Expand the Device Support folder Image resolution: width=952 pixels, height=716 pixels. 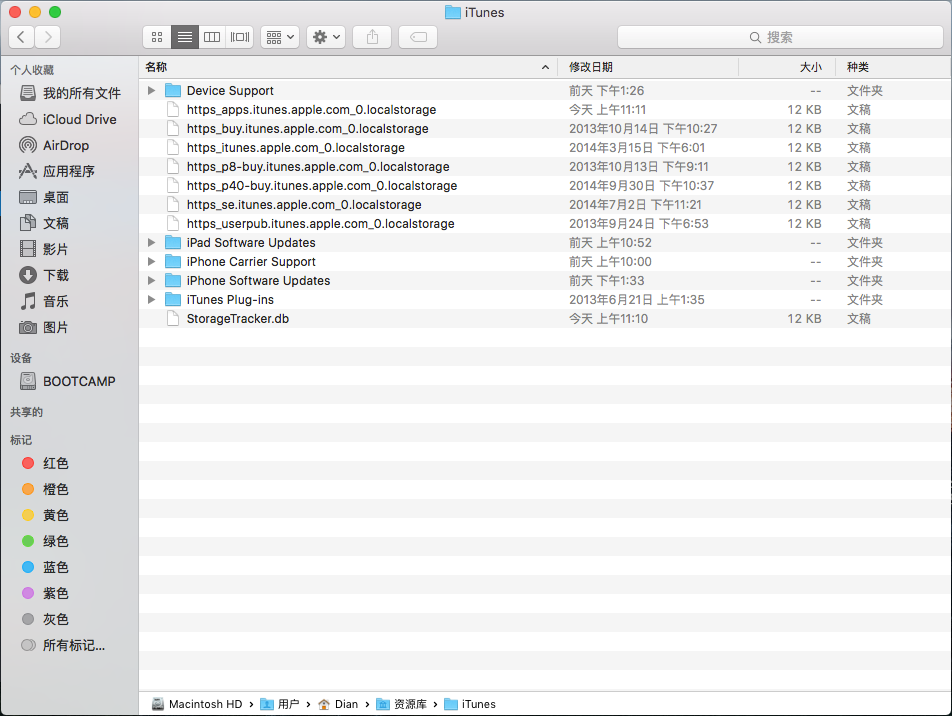(x=151, y=91)
